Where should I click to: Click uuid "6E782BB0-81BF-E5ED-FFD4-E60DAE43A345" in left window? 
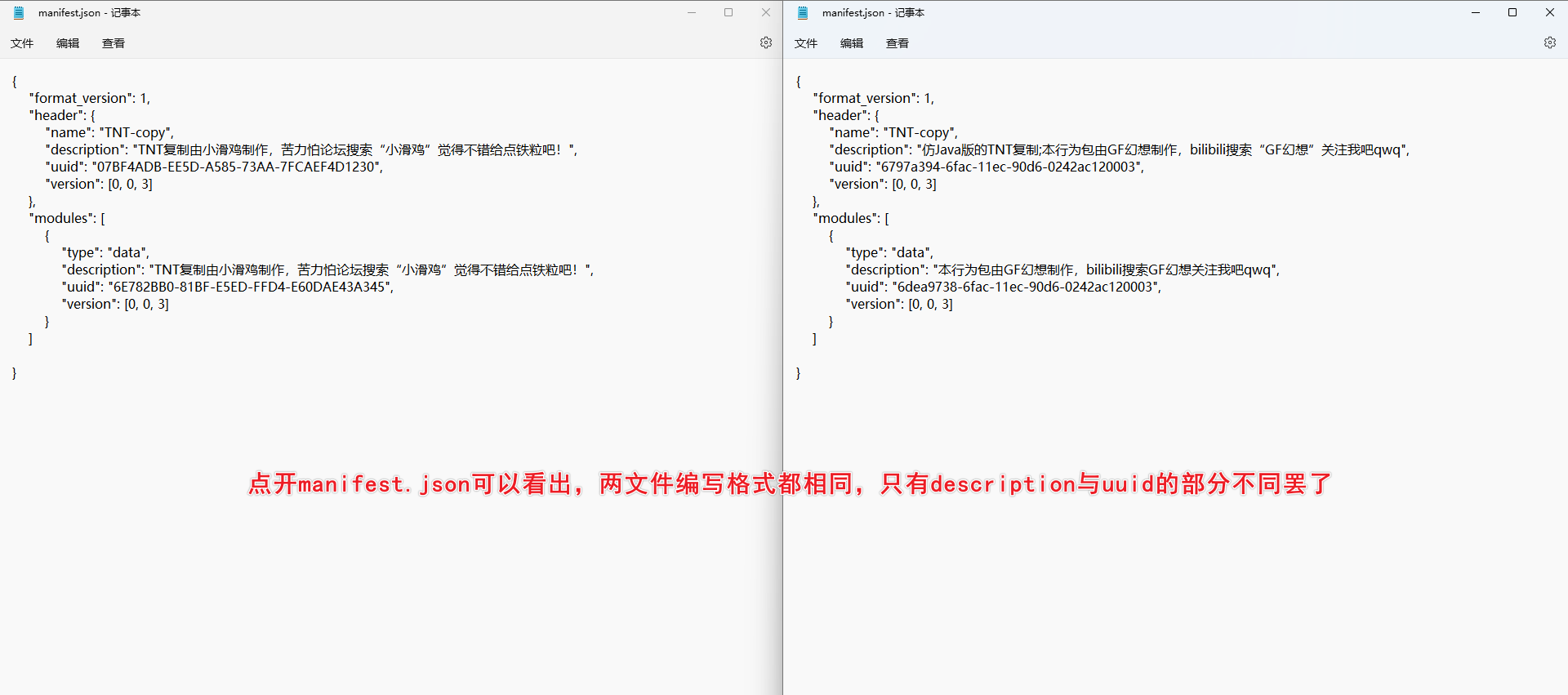coord(249,287)
